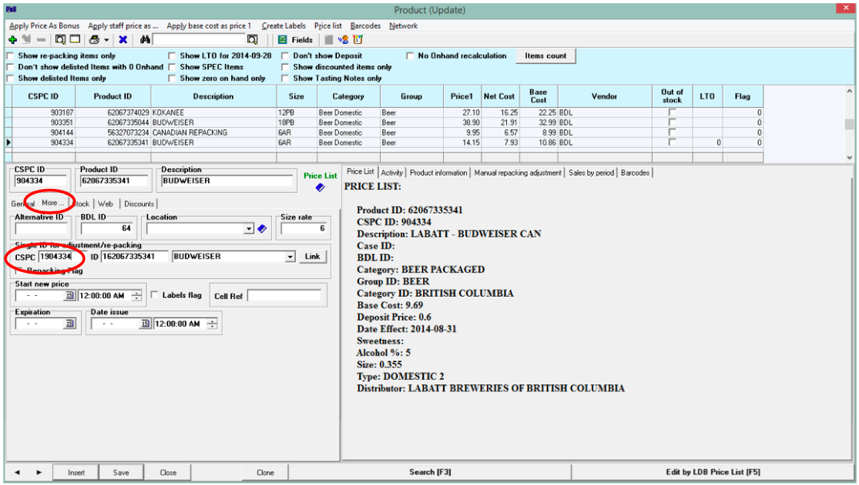Click the gray minus remove icon
Image resolution: width=859 pixels, height=485 pixels.
(41, 40)
